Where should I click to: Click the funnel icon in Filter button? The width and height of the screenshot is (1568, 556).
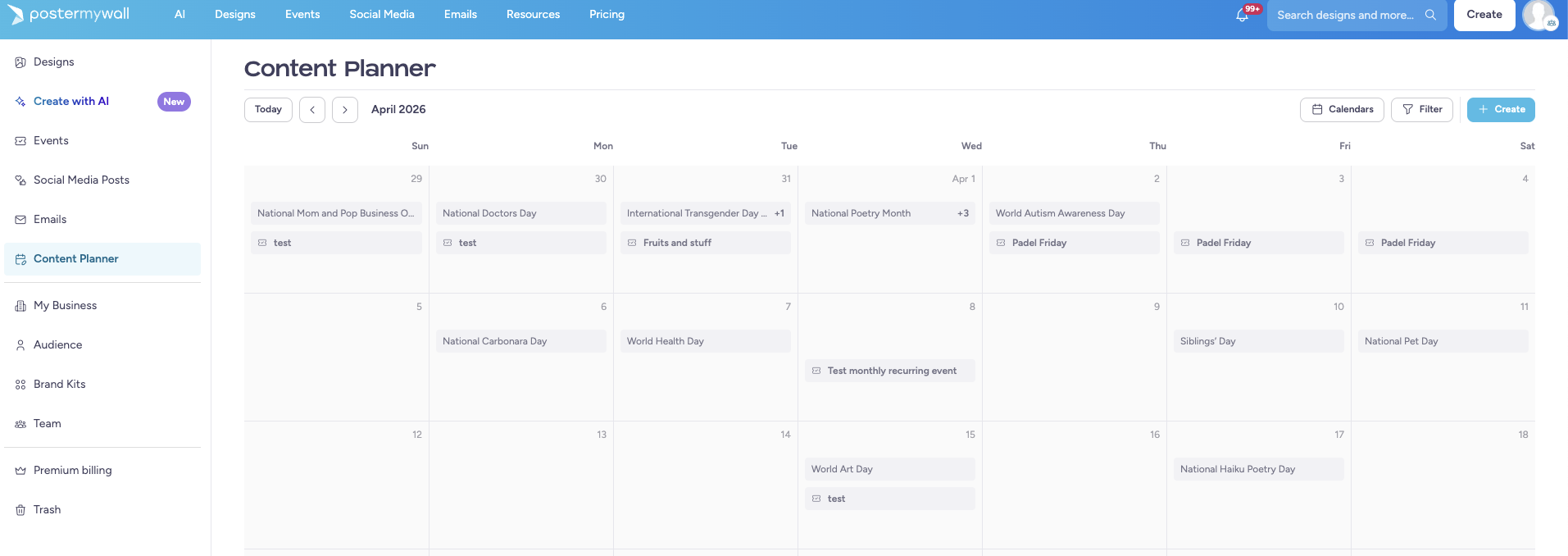pos(1408,109)
